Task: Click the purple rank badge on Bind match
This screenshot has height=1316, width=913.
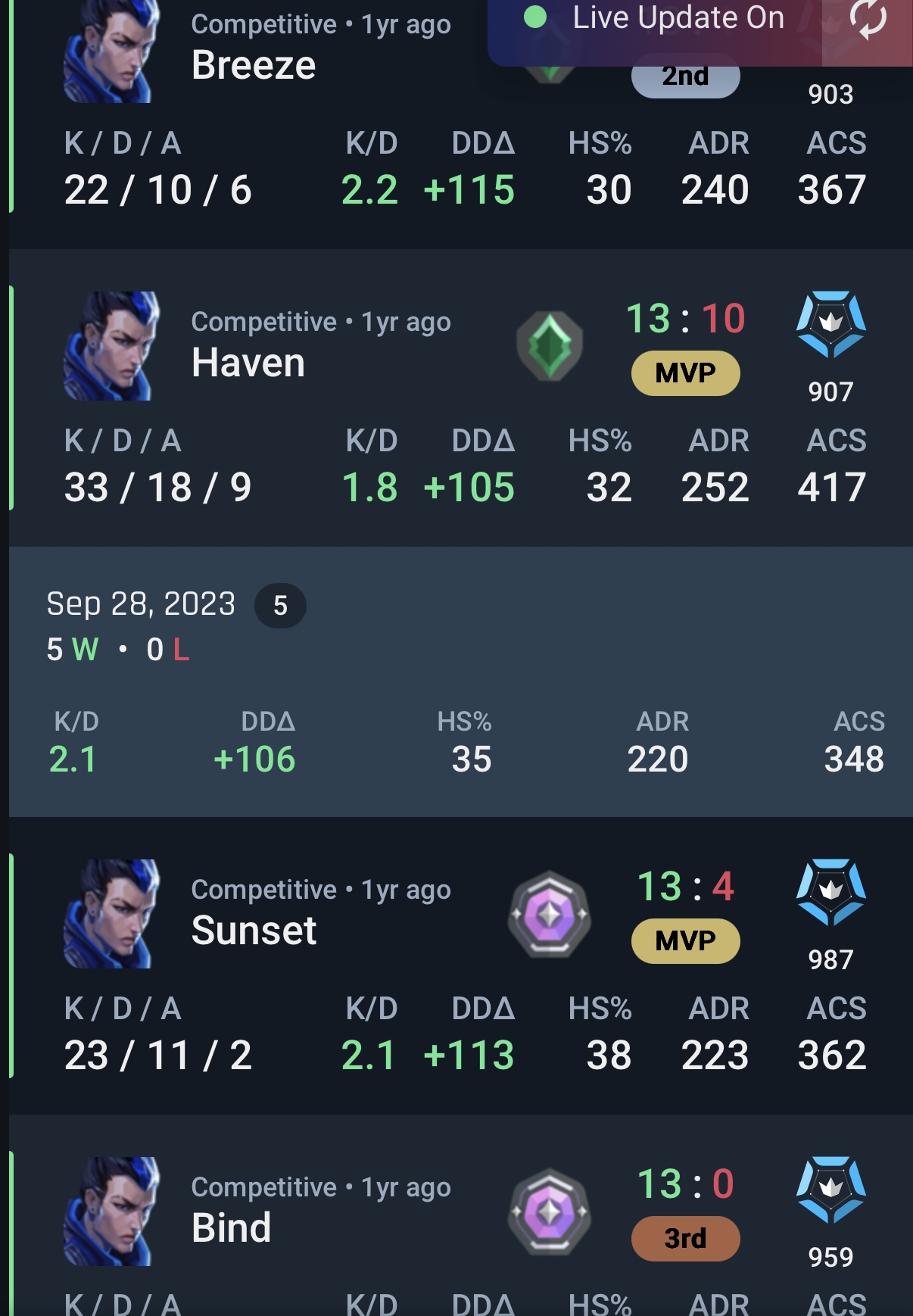Action: [x=550, y=1212]
